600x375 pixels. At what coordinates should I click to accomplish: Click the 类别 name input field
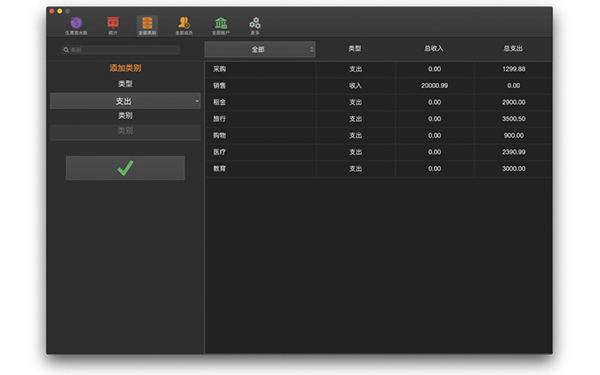pyautogui.click(x=125, y=131)
